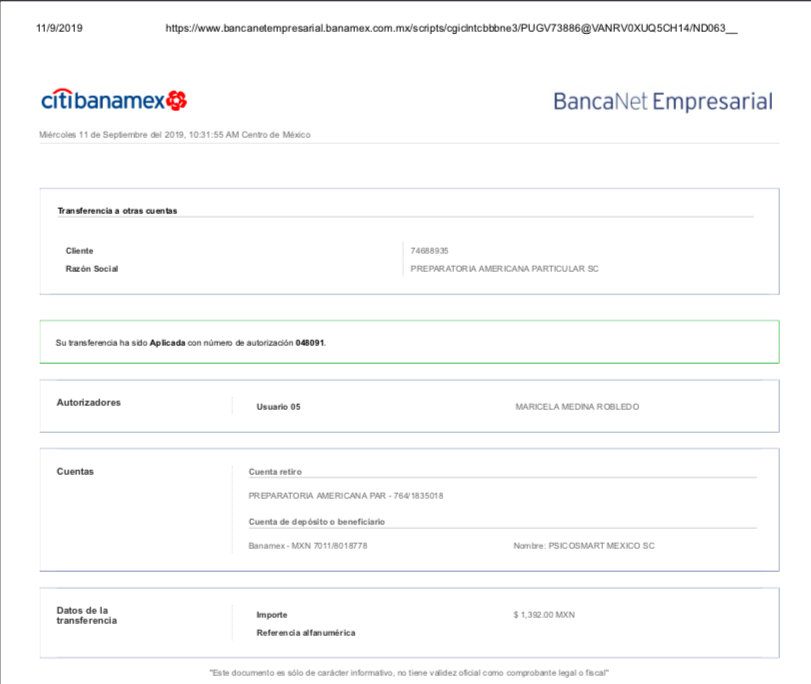The height and width of the screenshot is (684, 811).
Task: Select the print date 11/9/2019
Action: (59, 28)
